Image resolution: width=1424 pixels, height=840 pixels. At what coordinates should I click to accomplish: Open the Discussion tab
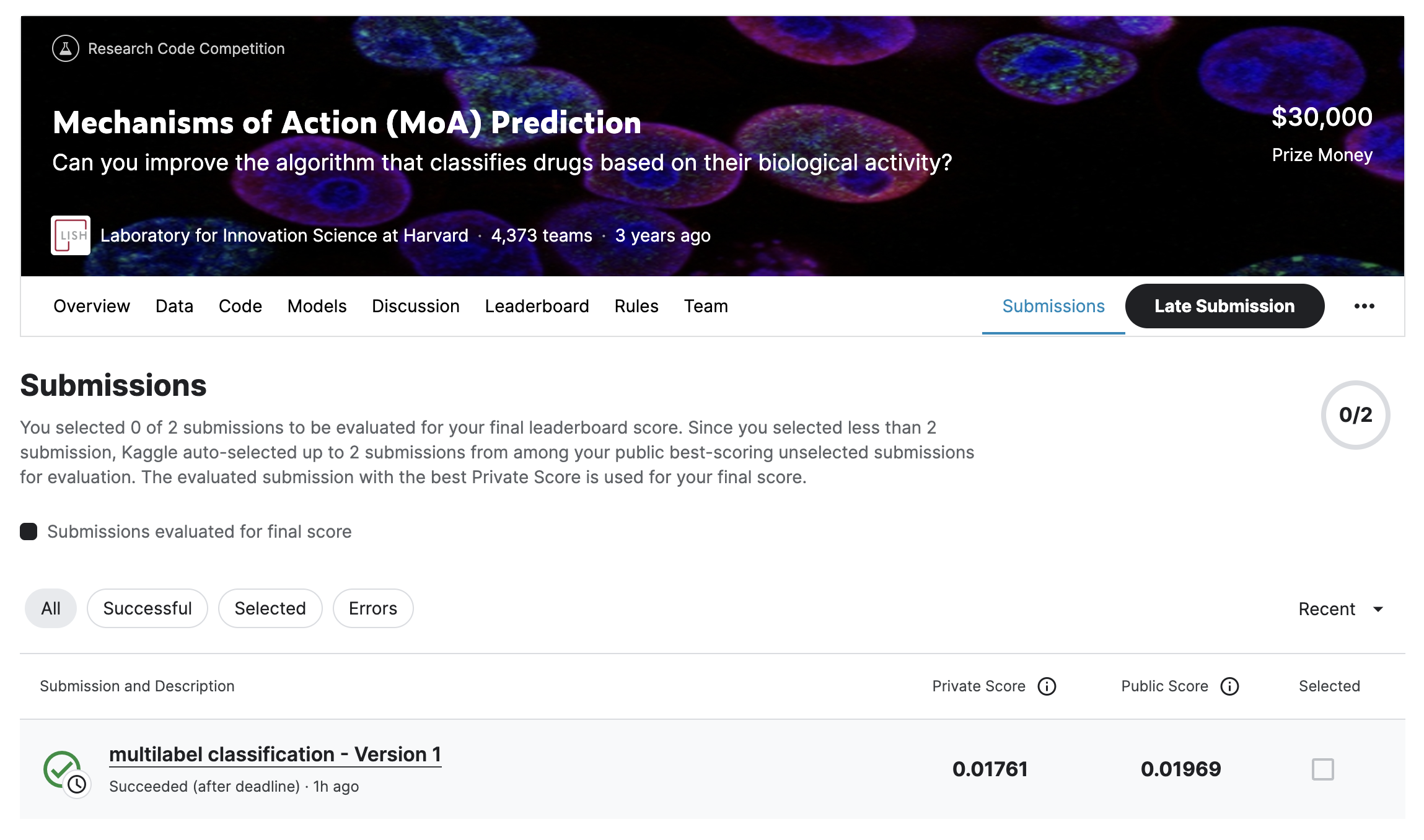415,306
